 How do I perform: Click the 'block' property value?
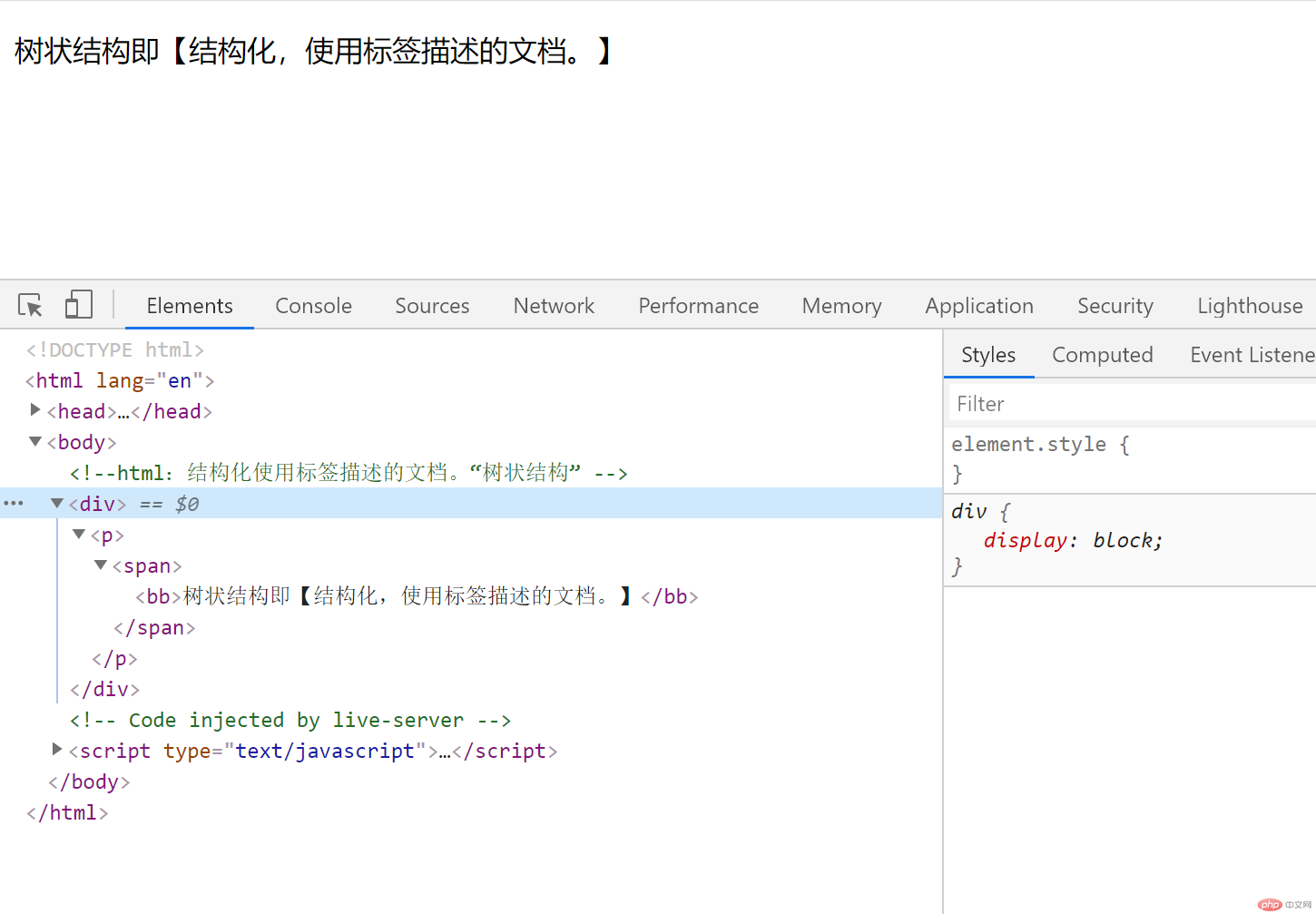click(1123, 540)
